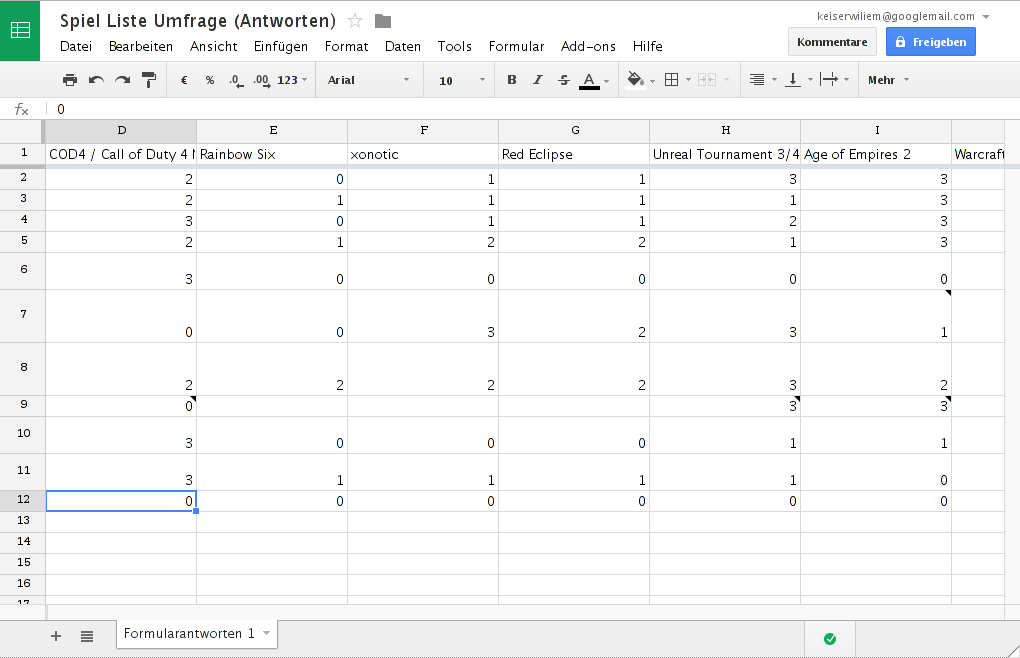Open the Formular menu

[x=517, y=46]
